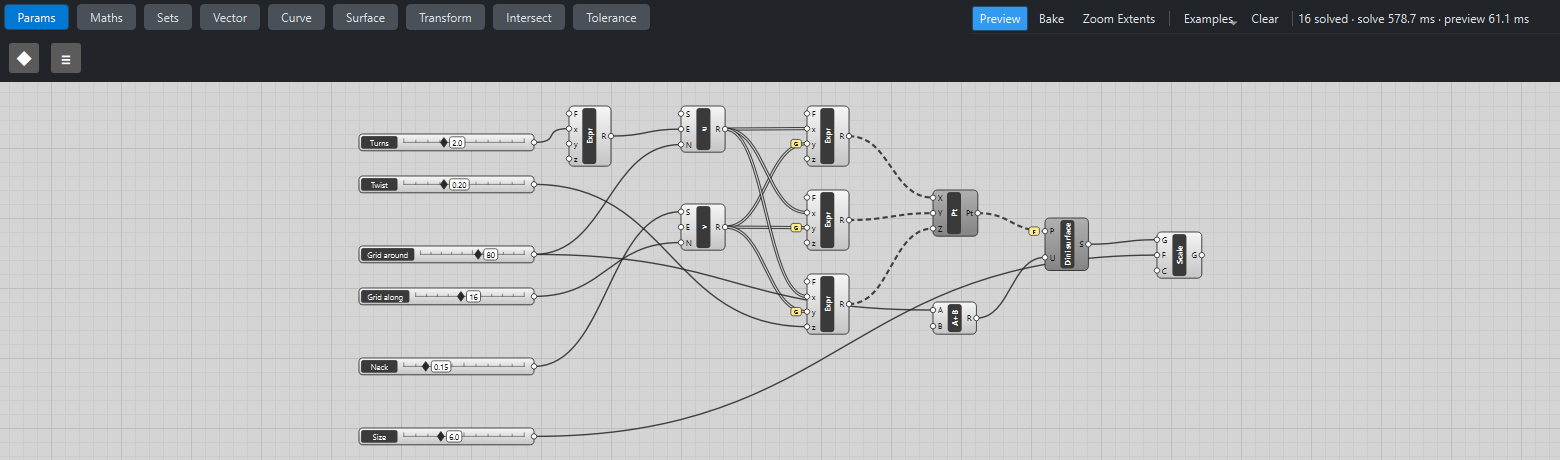Click the Turns slider output grip
The image size is (1560, 460).
(x=534, y=143)
